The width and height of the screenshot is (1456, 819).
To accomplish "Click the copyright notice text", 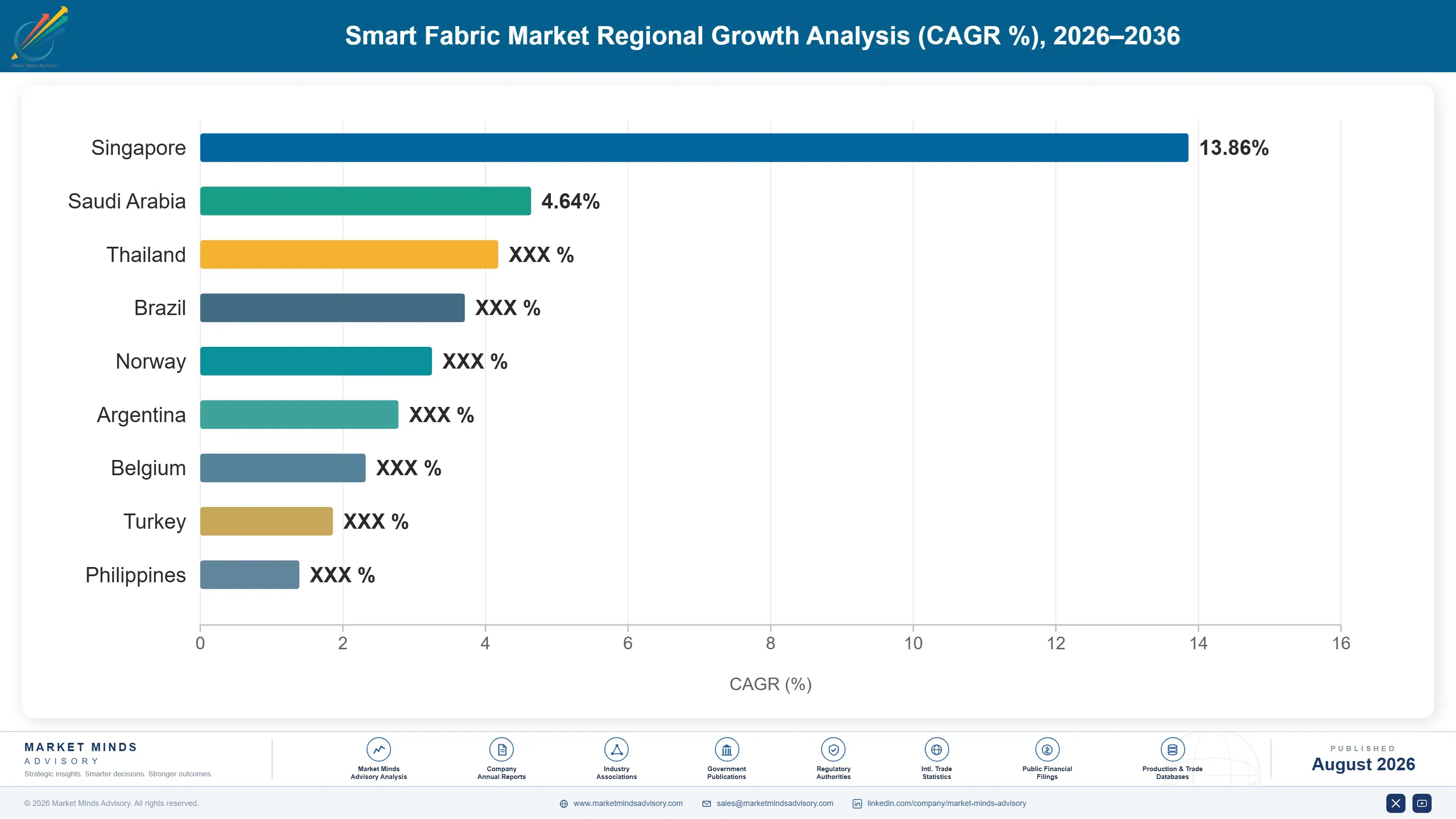I will (x=111, y=803).
